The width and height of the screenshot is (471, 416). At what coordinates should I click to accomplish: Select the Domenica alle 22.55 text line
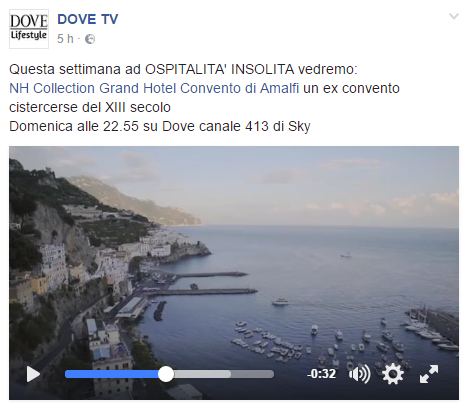pyautogui.click(x=160, y=126)
